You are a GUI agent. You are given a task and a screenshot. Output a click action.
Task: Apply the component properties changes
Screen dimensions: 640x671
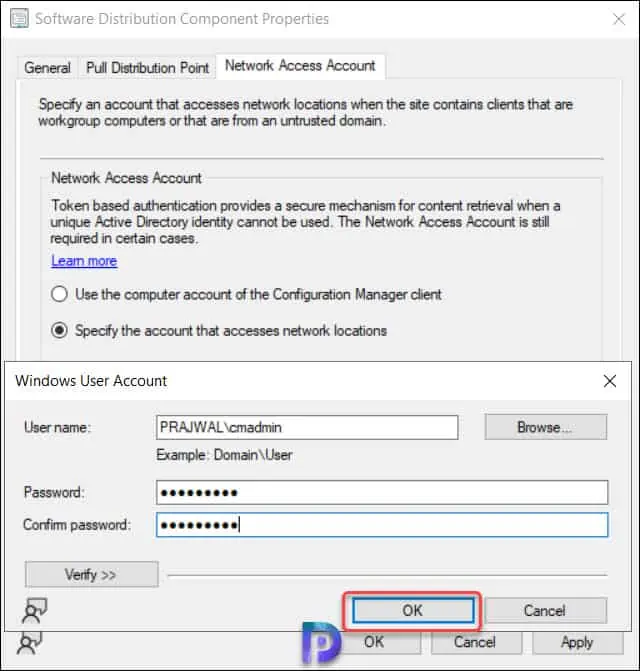pyautogui.click(x=578, y=642)
